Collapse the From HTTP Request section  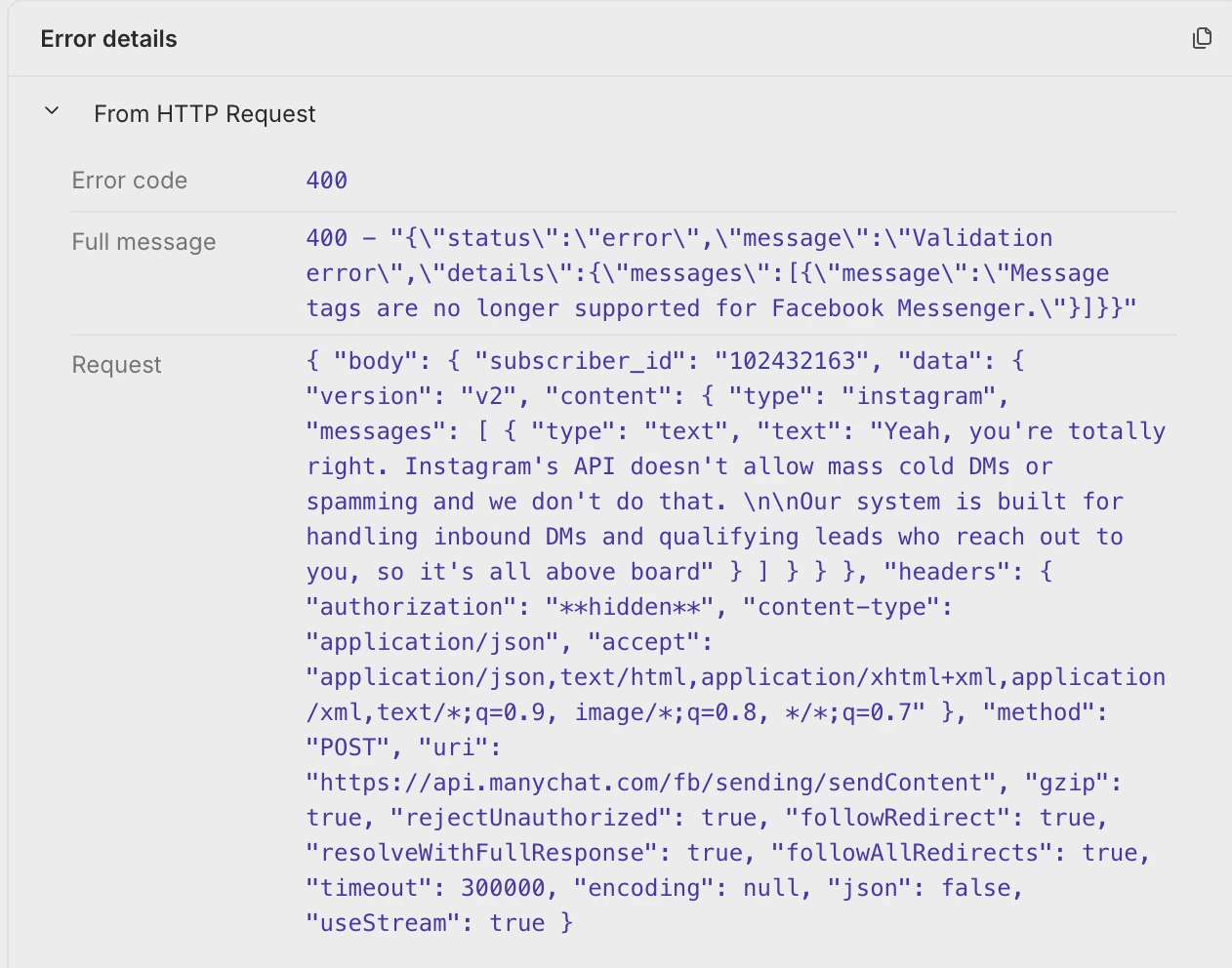coord(53,112)
